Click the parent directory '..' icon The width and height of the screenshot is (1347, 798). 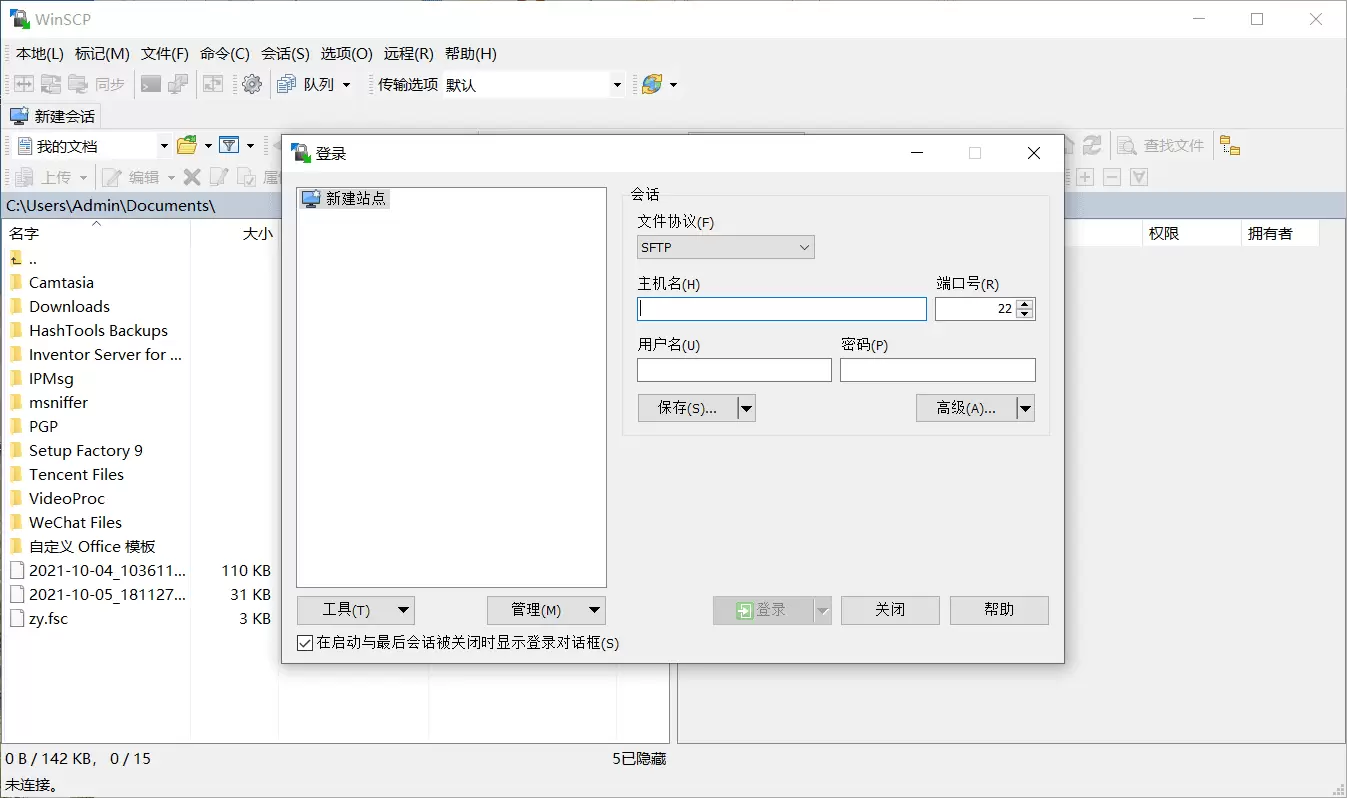pos(16,258)
